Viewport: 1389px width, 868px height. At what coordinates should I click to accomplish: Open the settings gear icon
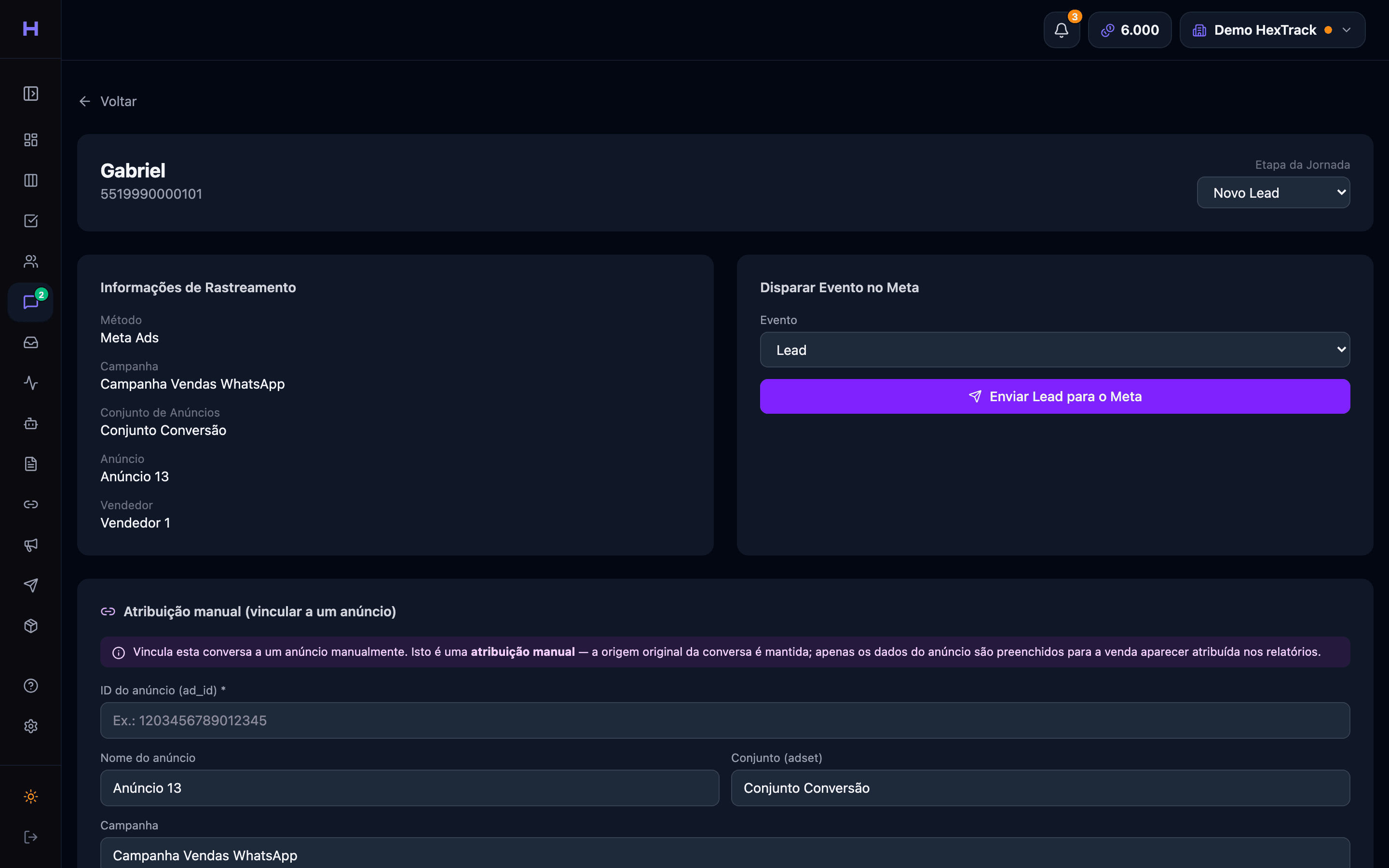30,726
